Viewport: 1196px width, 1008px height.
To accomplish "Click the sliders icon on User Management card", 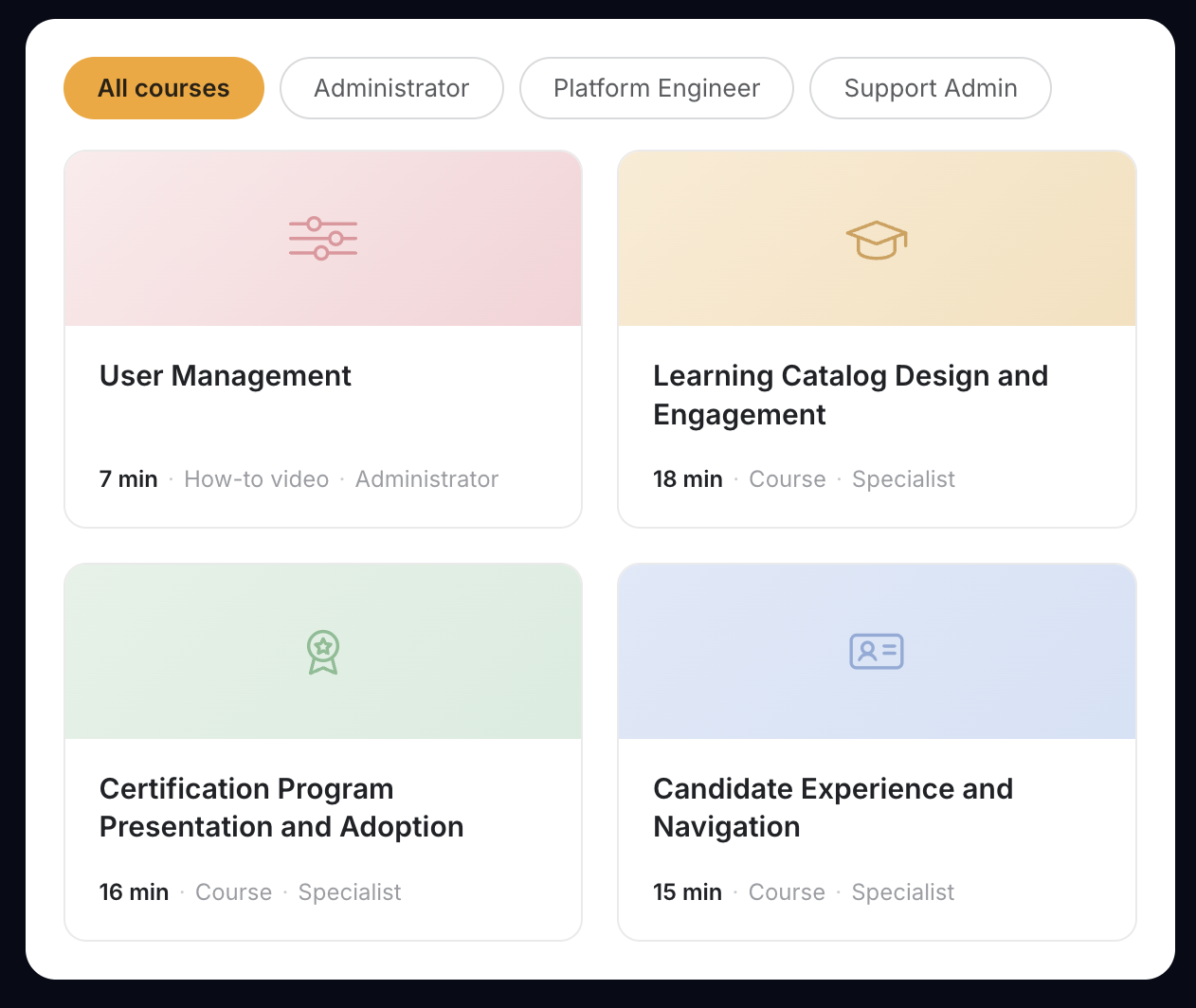I will click(323, 239).
